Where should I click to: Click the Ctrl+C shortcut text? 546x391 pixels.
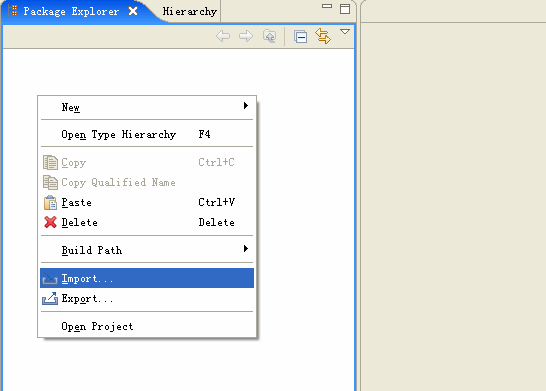coord(216,162)
